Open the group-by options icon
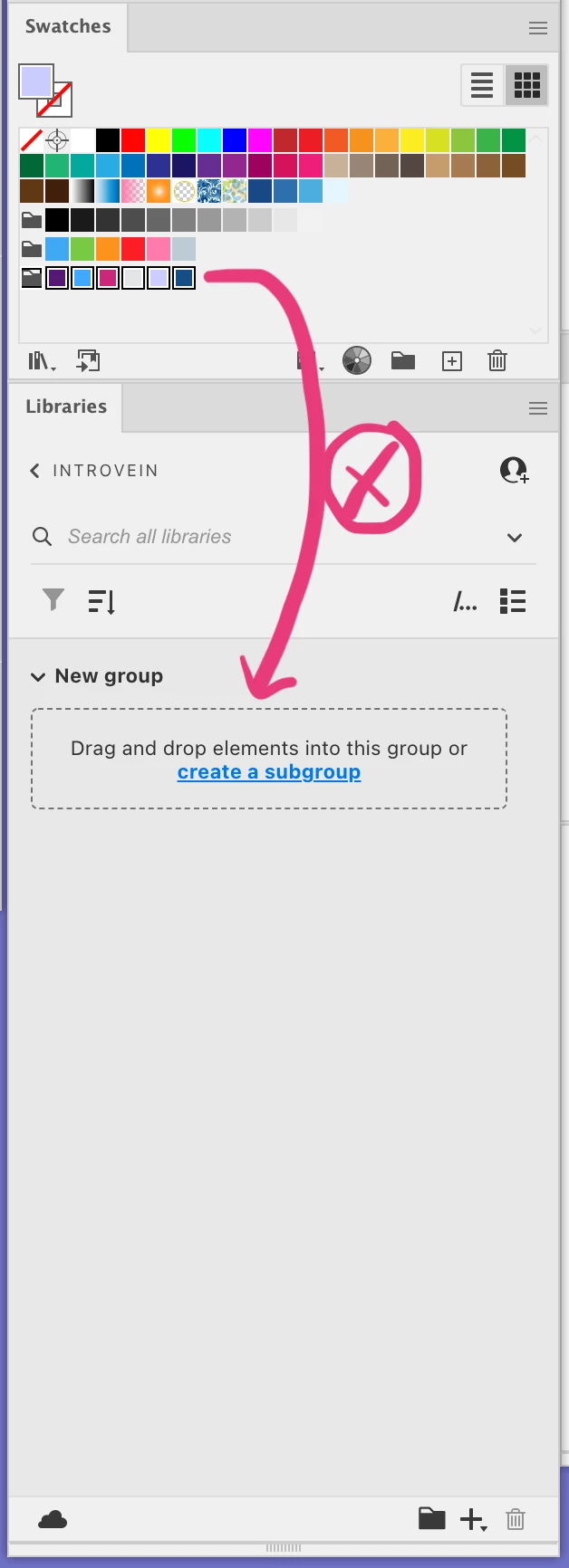This screenshot has width=569, height=1568. tap(466, 602)
